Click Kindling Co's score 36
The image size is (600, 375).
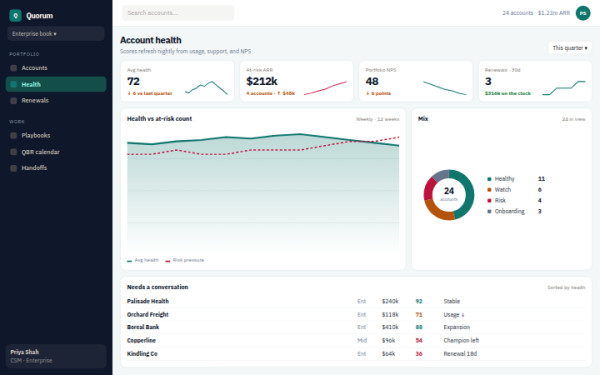coord(419,354)
